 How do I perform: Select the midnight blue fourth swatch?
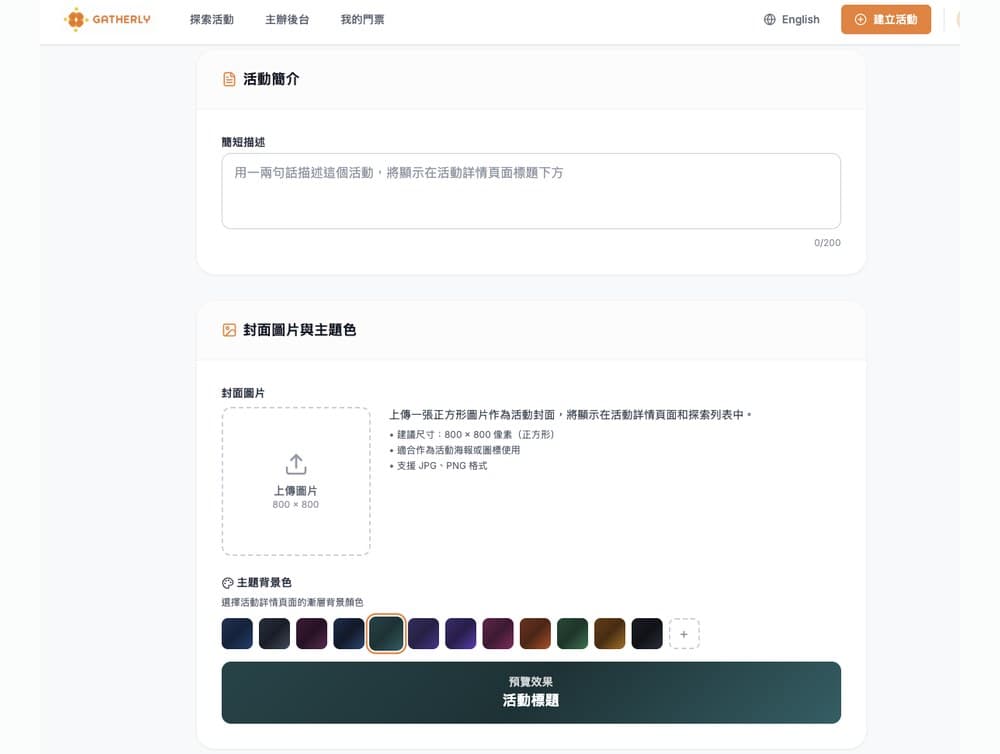349,633
